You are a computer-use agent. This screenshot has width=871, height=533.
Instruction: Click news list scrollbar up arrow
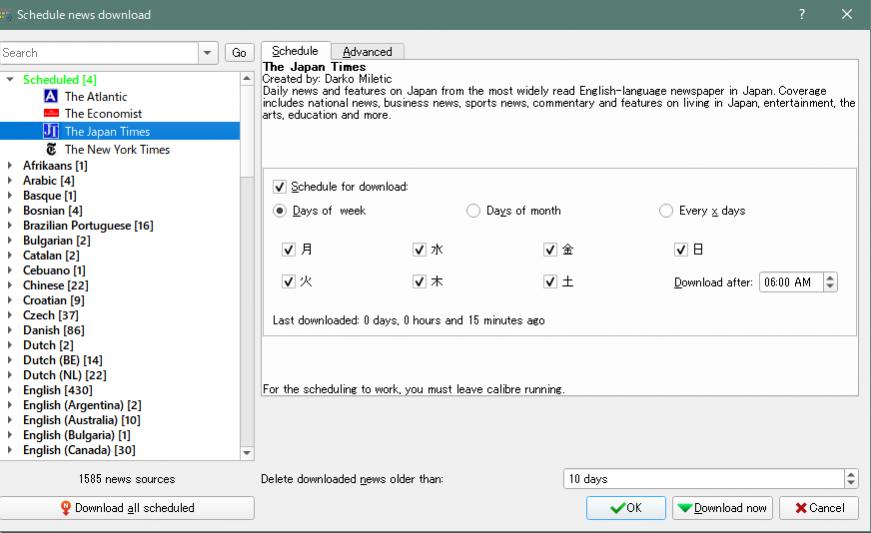[x=247, y=79]
